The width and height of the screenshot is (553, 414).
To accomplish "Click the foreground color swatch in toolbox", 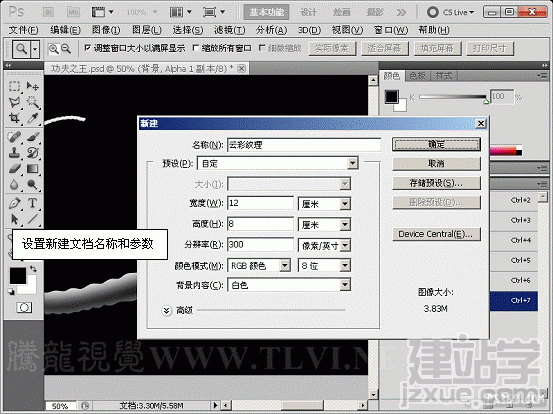I will (18, 275).
